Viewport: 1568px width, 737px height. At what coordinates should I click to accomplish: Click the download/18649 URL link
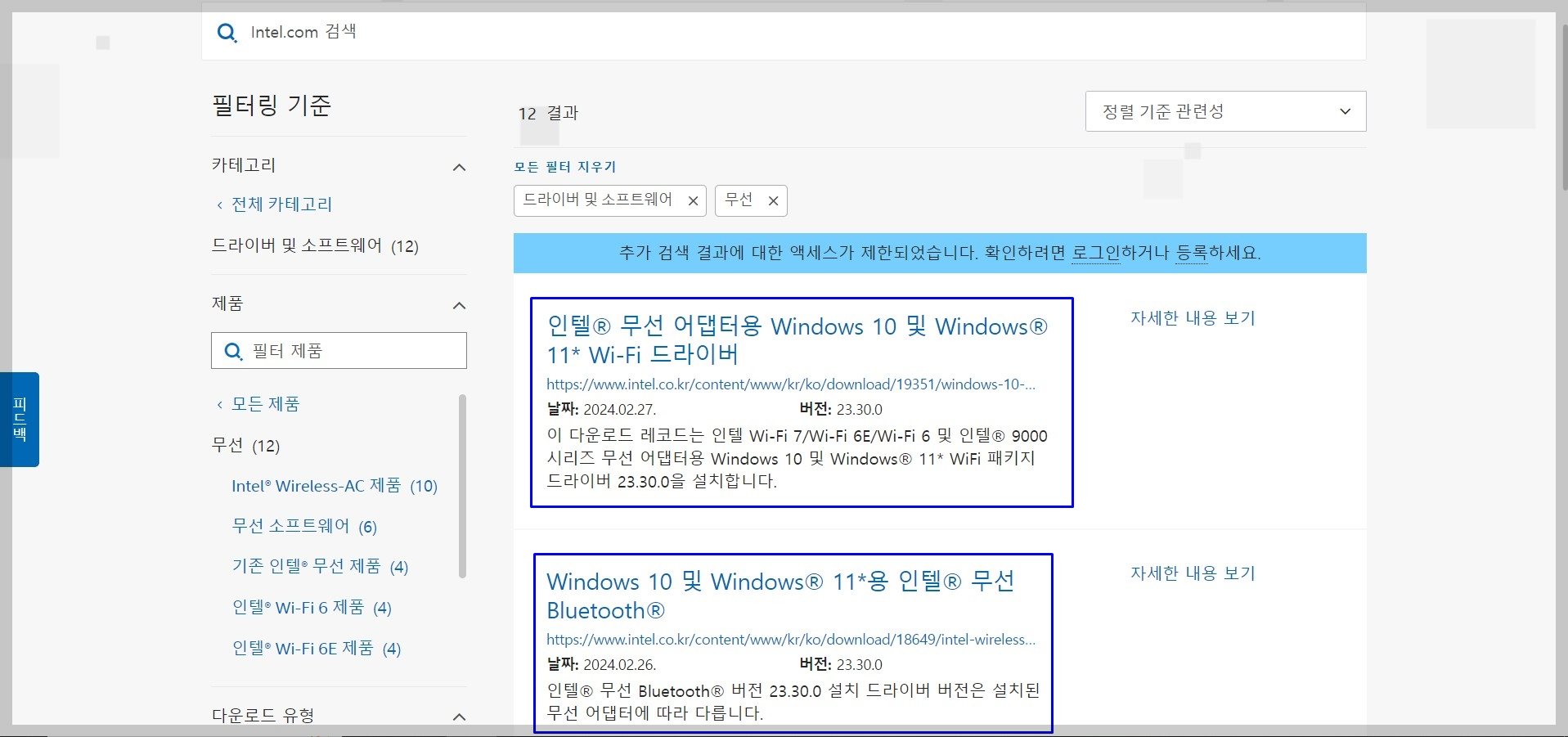coord(791,640)
